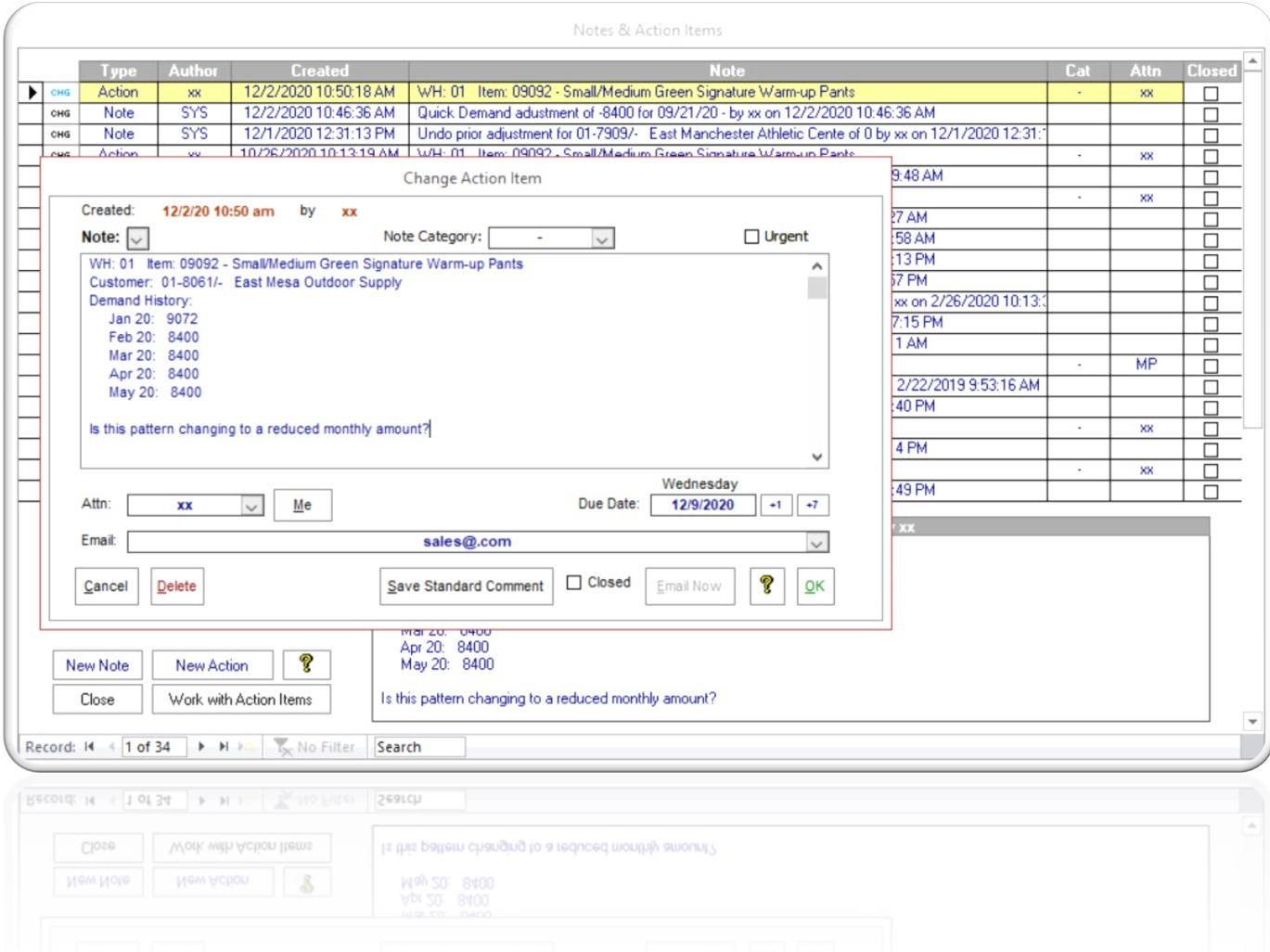Add seven days with +7 button
Screen dimensions: 1270x952
point(813,505)
